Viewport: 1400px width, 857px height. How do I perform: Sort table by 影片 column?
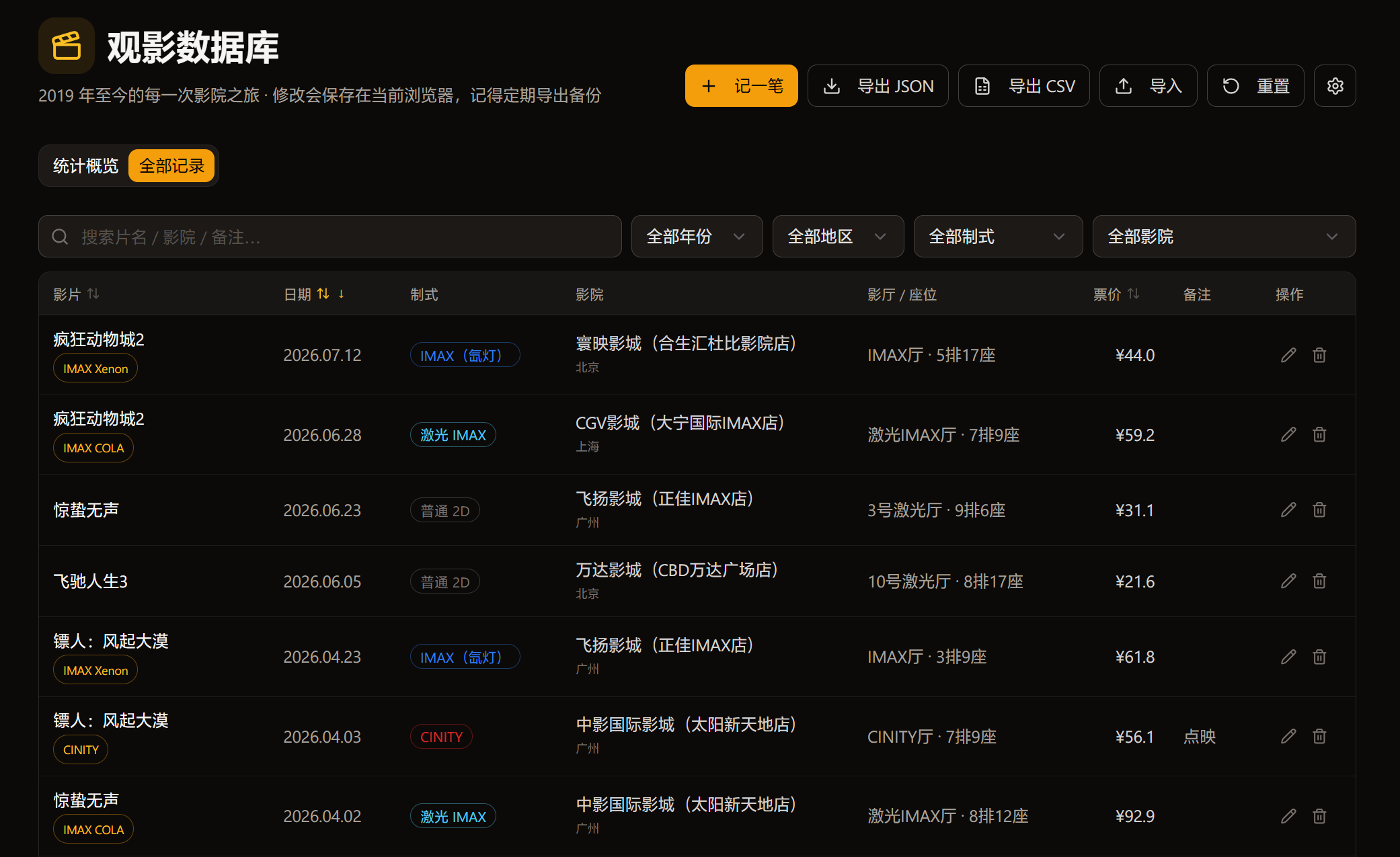pos(76,294)
